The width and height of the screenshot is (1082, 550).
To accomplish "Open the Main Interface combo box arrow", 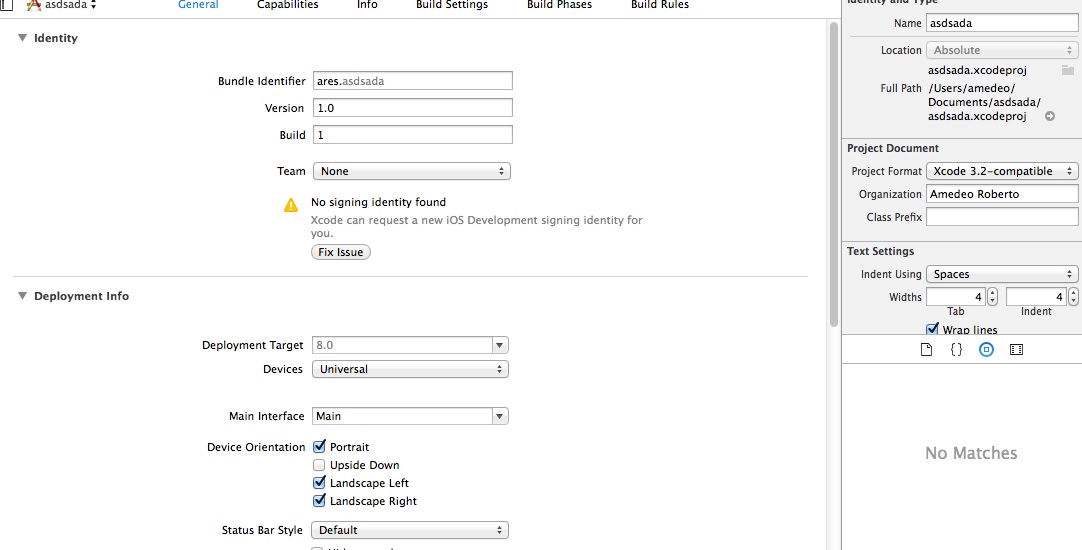I will pyautogui.click(x=500, y=416).
